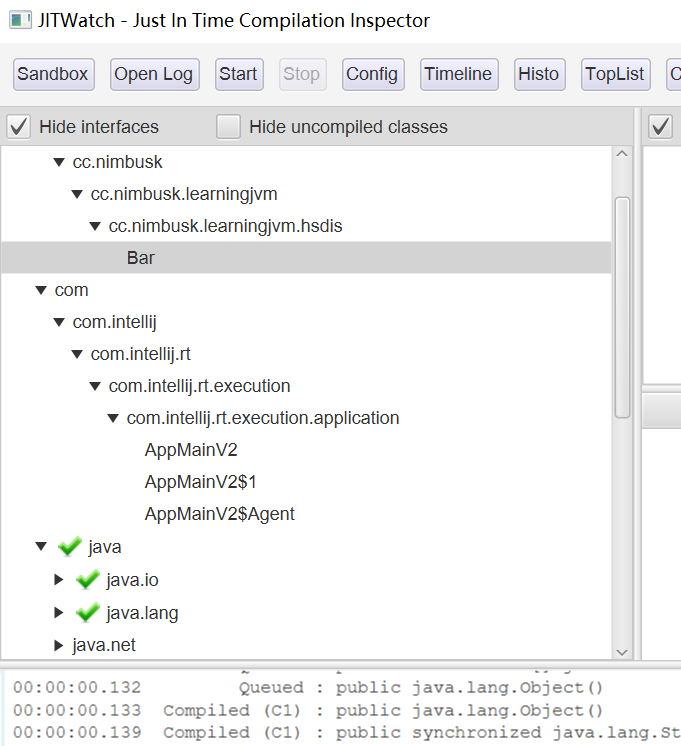Expand the java.net package node
Screen dimensions: 681x746
coord(59,645)
